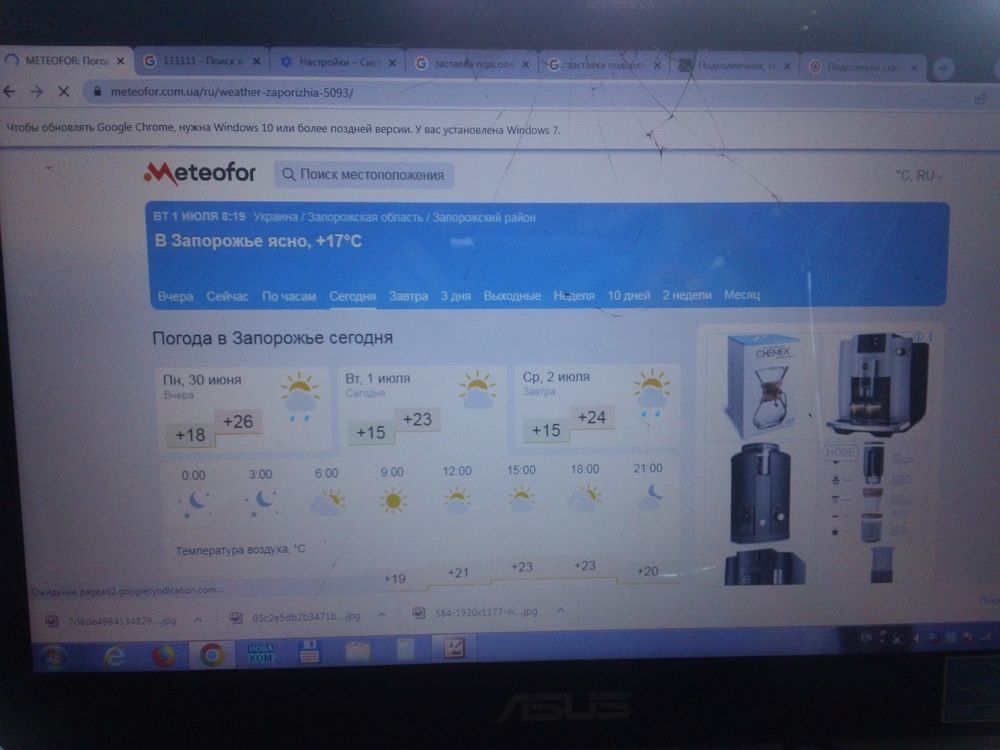This screenshot has height=750, width=1000.
Task: Click the weather icon under 15:00
Action: tap(521, 498)
